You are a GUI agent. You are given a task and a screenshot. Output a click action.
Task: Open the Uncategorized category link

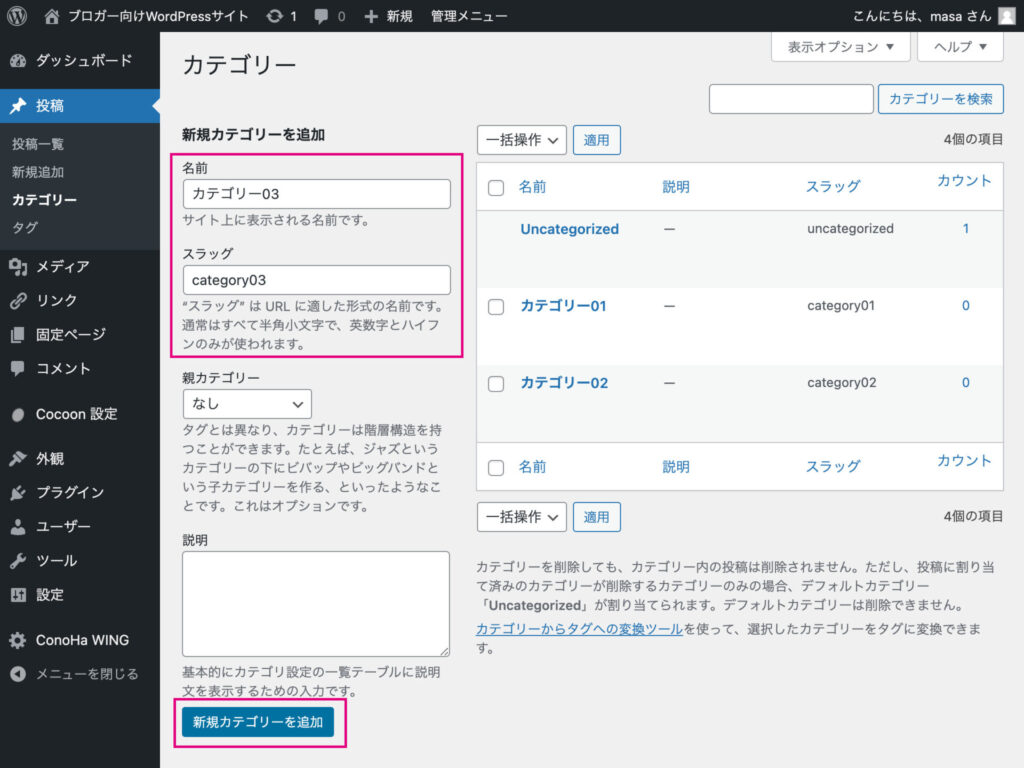pyautogui.click(x=569, y=229)
